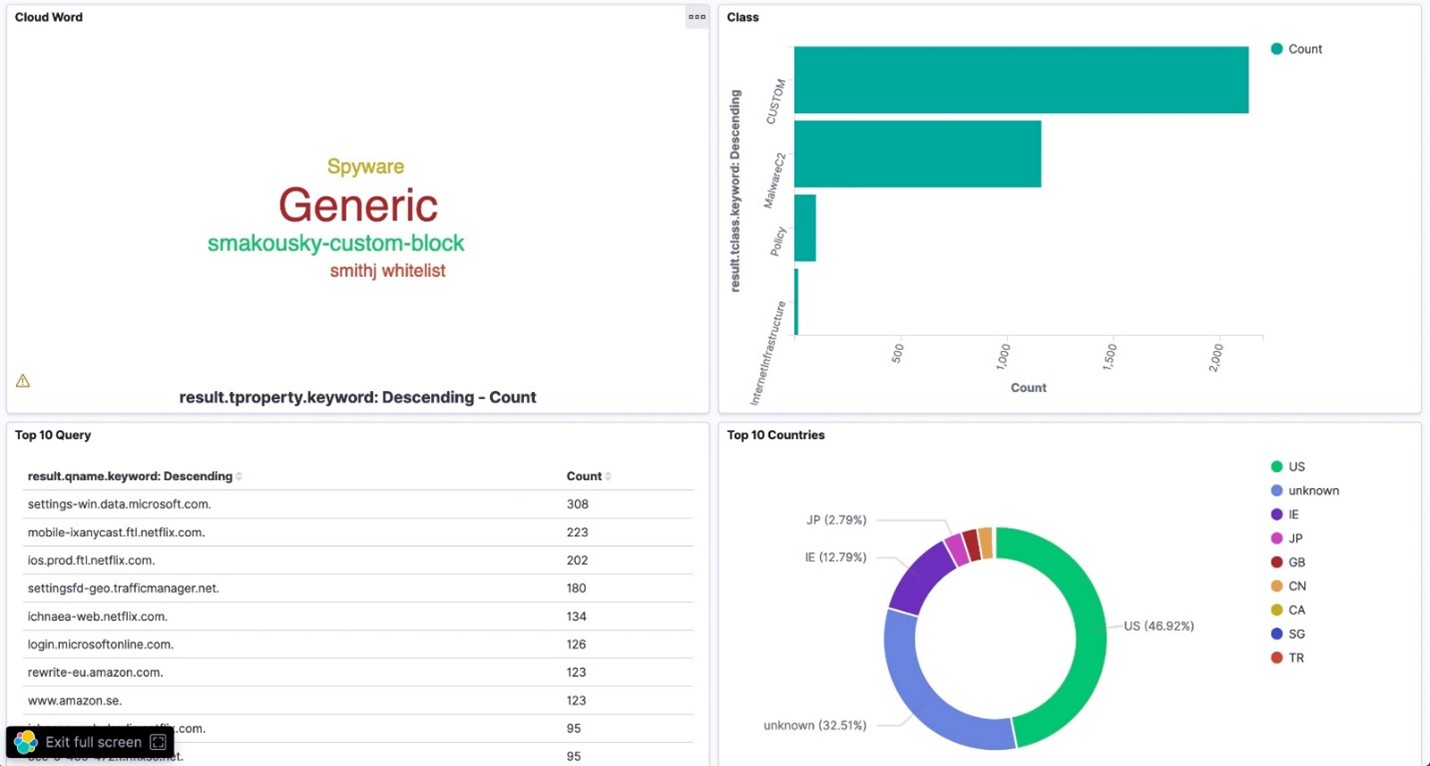Select the settings-win.data.microsoft.com. table row
The width and height of the screenshot is (1430, 766).
[119, 505]
